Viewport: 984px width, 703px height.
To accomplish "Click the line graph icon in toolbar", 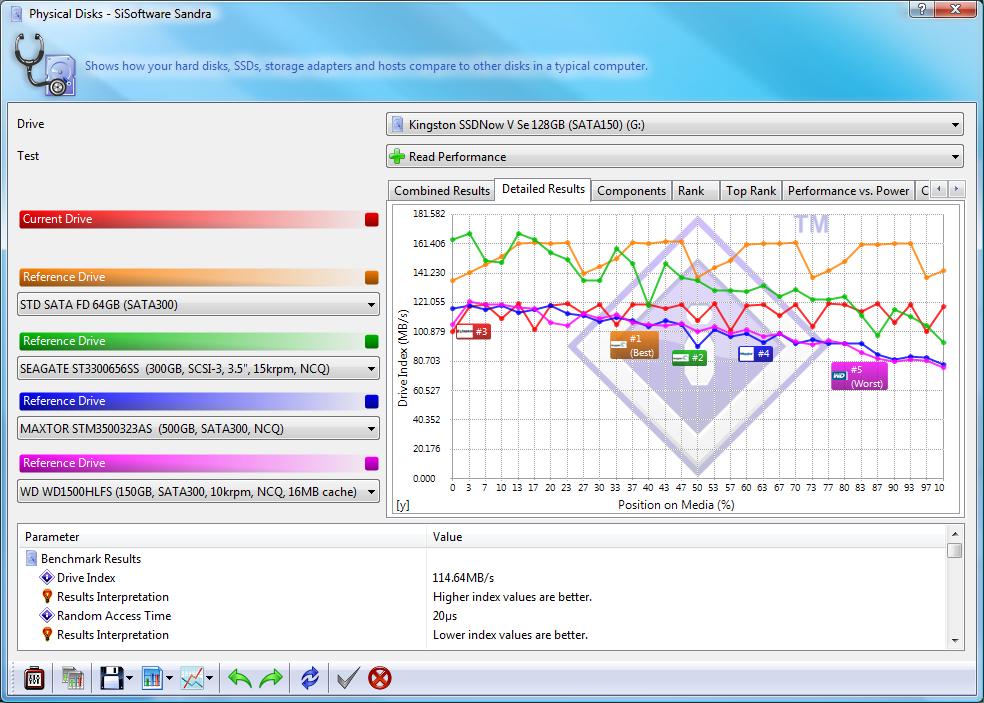I will pyautogui.click(x=192, y=678).
